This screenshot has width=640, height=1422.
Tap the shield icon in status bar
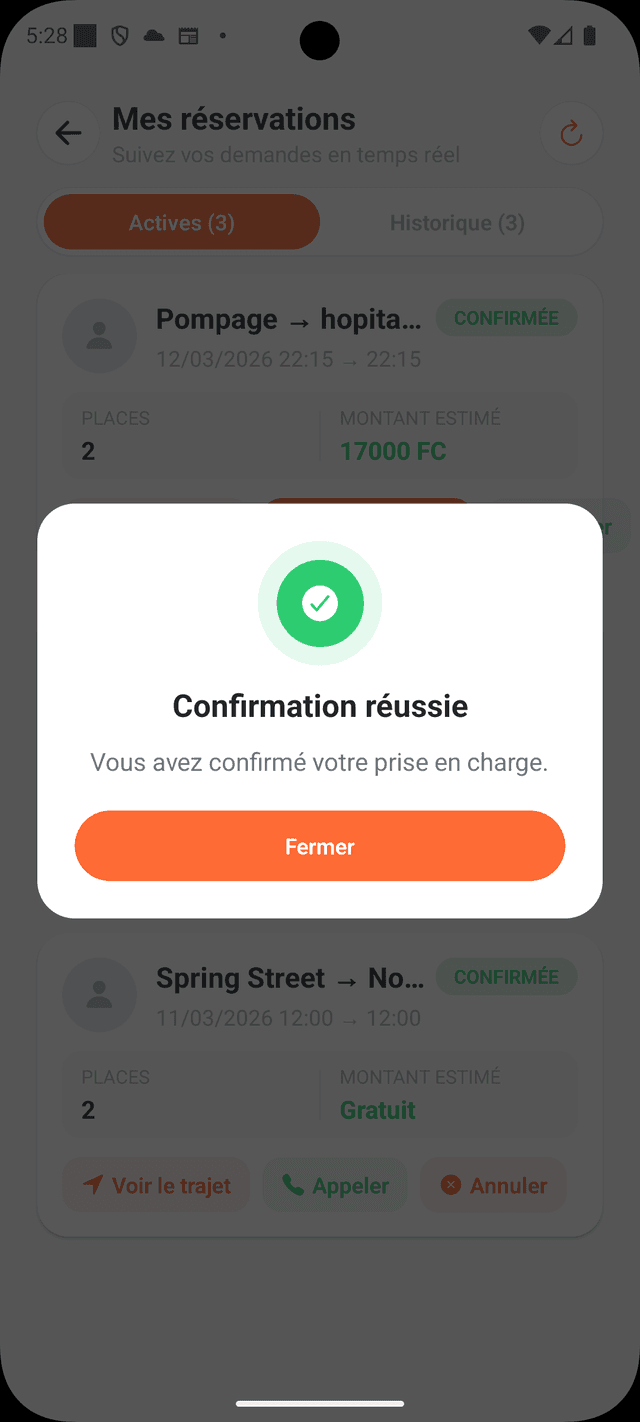(120, 37)
